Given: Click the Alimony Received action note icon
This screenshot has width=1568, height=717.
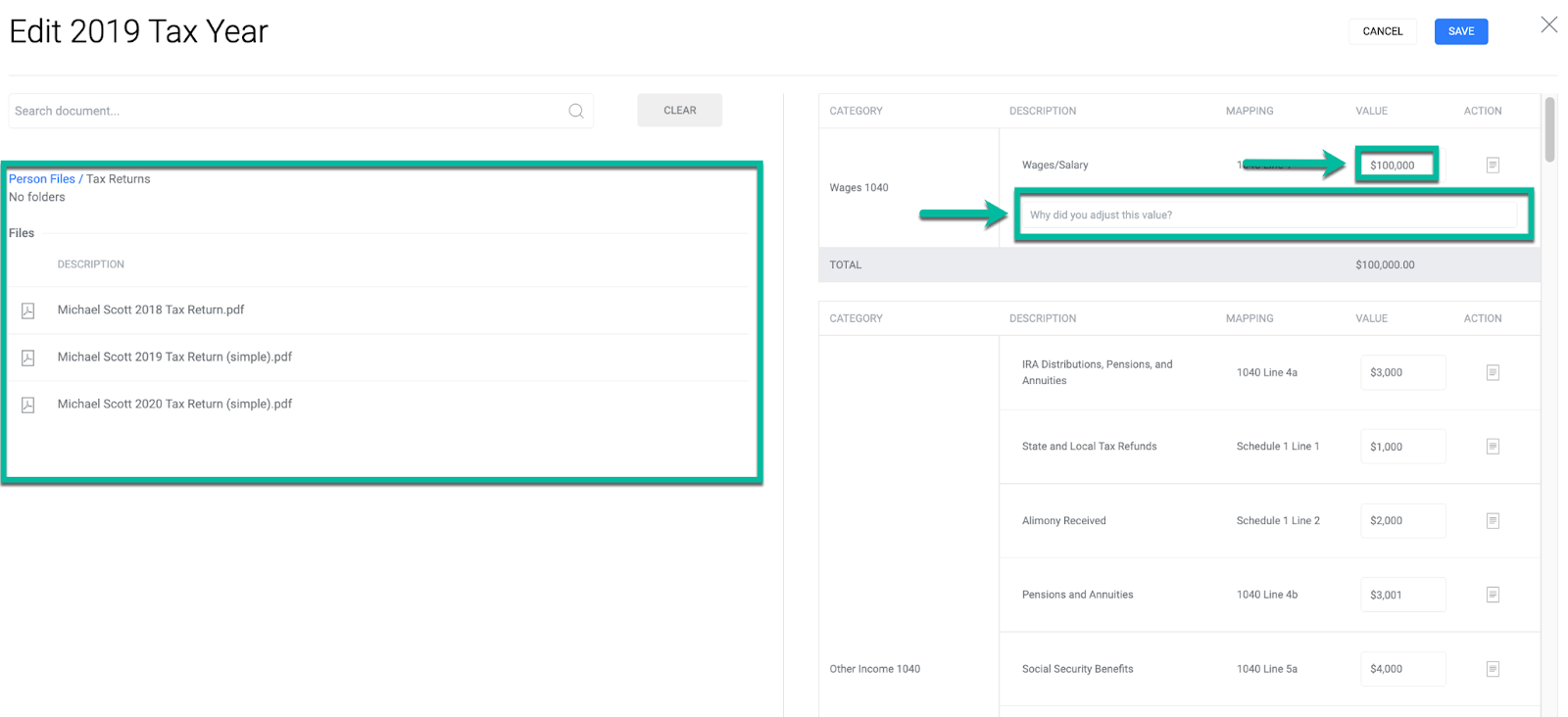Looking at the screenshot, I should pyautogui.click(x=1493, y=521).
